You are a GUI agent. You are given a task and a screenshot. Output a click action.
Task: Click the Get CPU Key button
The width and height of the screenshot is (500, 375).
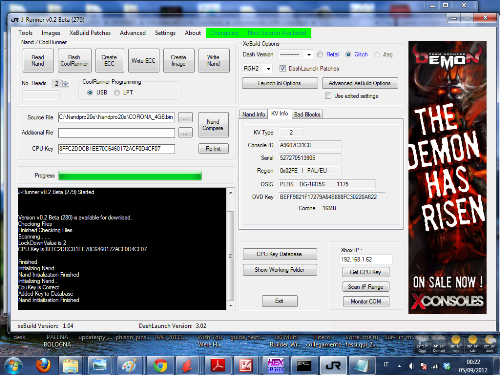pyautogui.click(x=366, y=272)
